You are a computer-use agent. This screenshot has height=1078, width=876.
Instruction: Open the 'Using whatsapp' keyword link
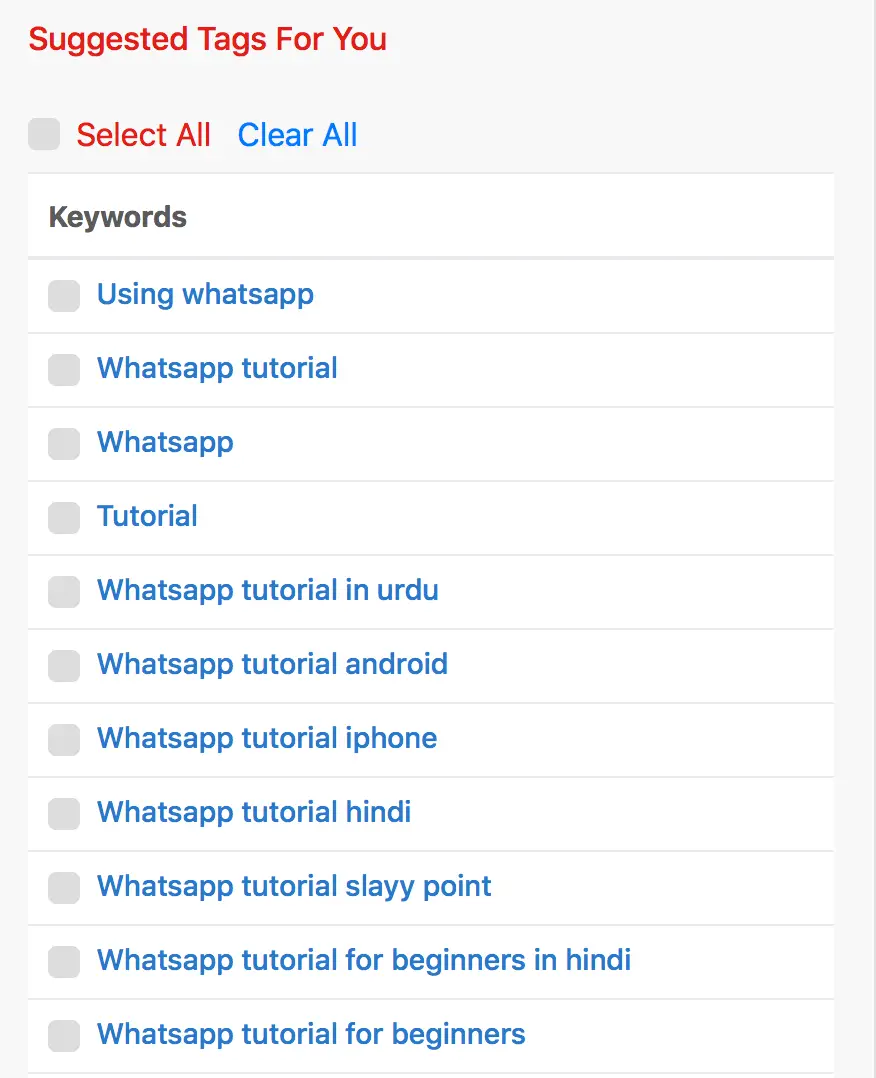point(205,295)
